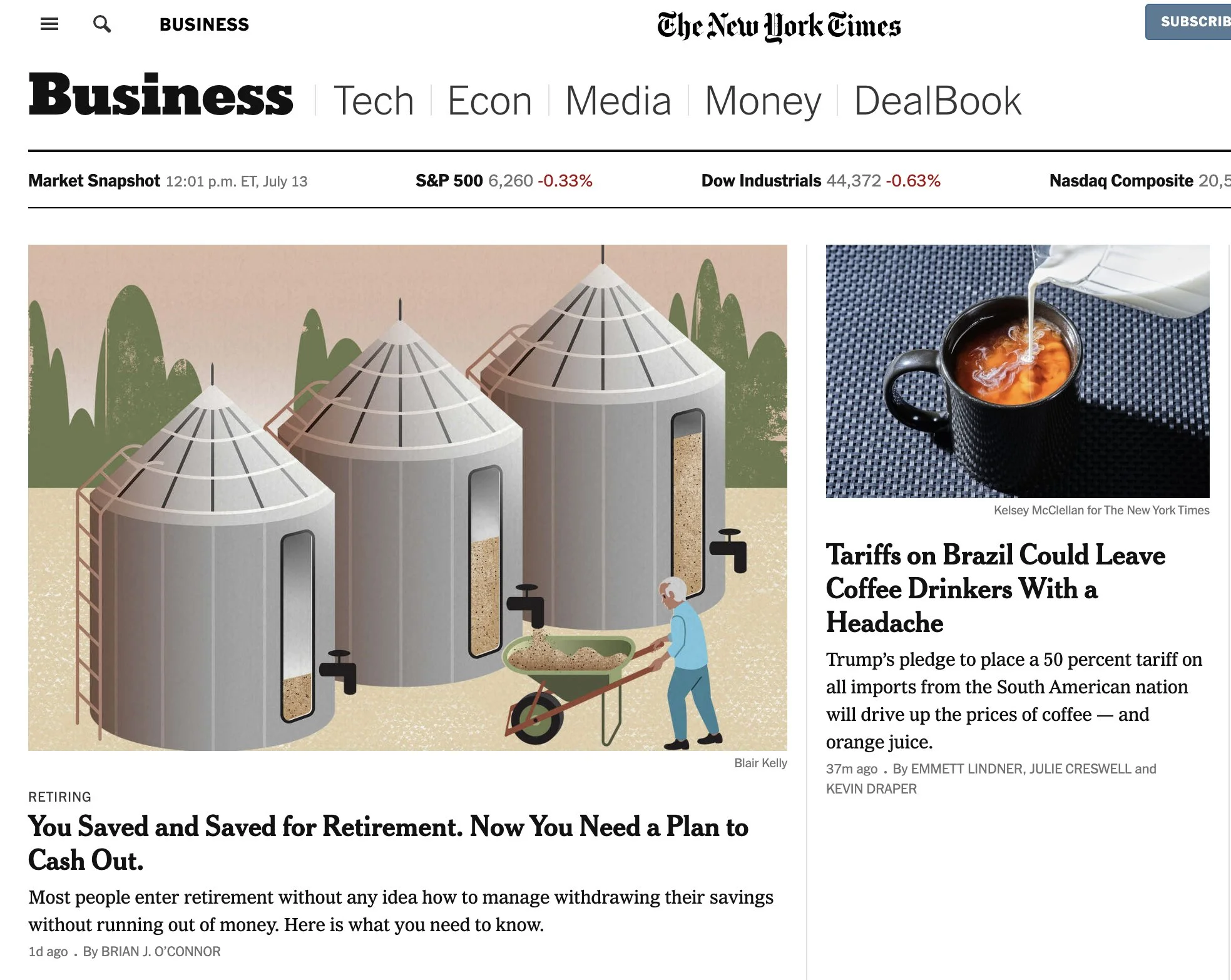Click the RETIRING category label
This screenshot has height=980, width=1231.
coord(59,797)
